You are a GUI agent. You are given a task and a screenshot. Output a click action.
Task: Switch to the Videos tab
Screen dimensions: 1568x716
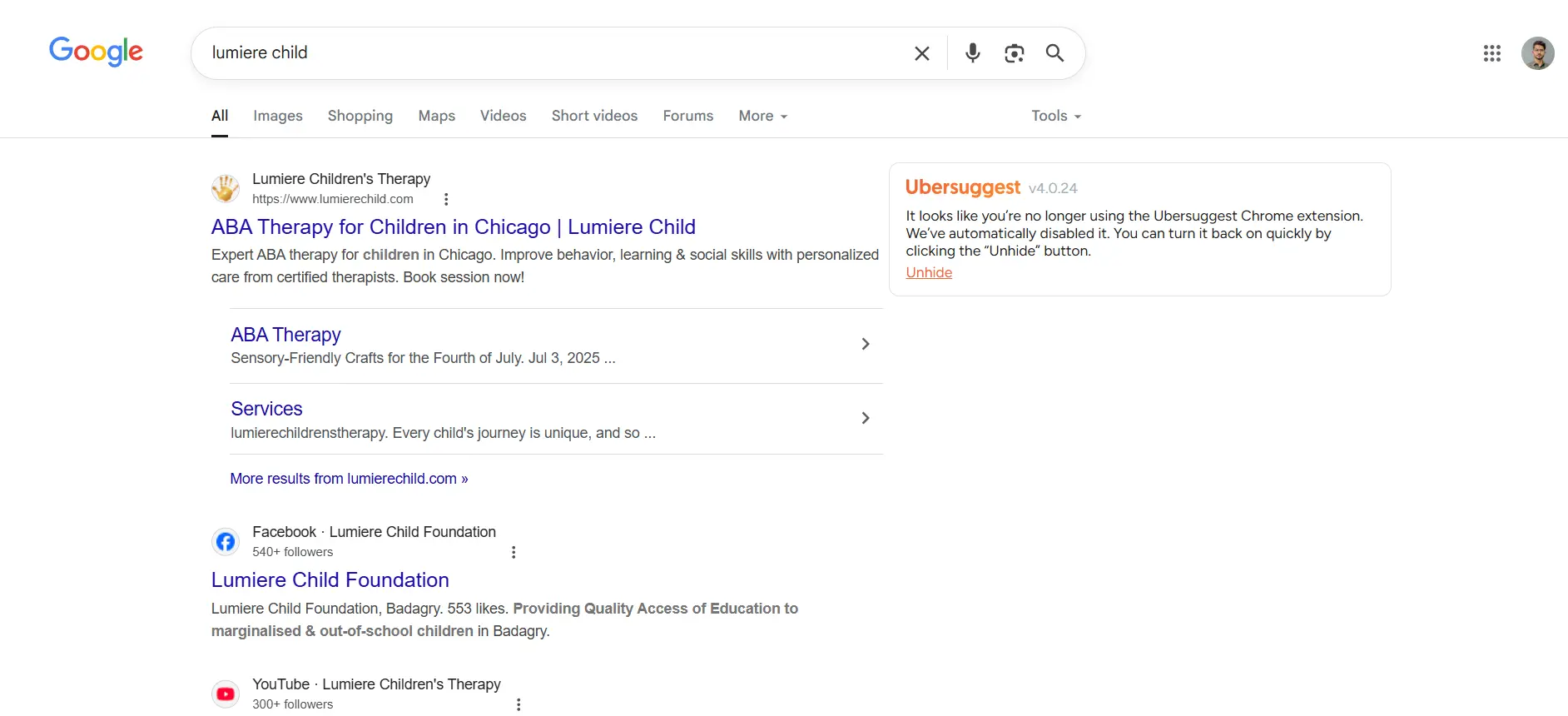pos(504,116)
